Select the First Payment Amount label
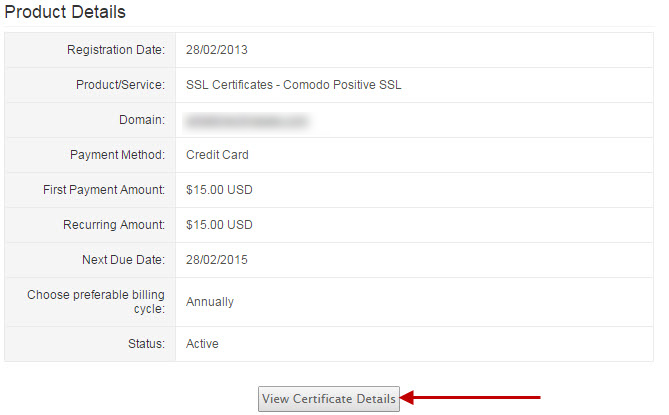The width and height of the screenshot is (669, 415). (104, 190)
